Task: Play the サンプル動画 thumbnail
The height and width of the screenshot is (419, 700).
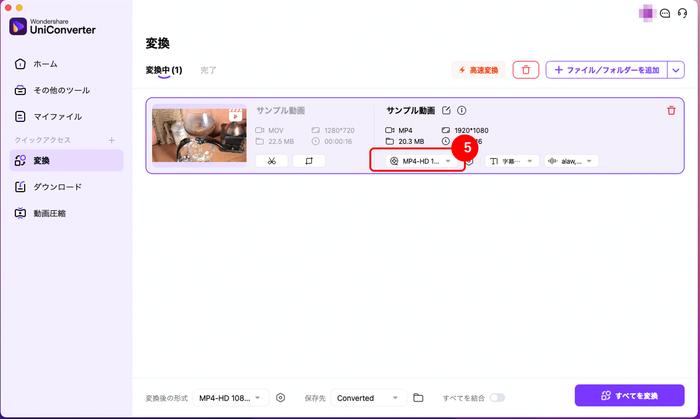Action: point(199,135)
